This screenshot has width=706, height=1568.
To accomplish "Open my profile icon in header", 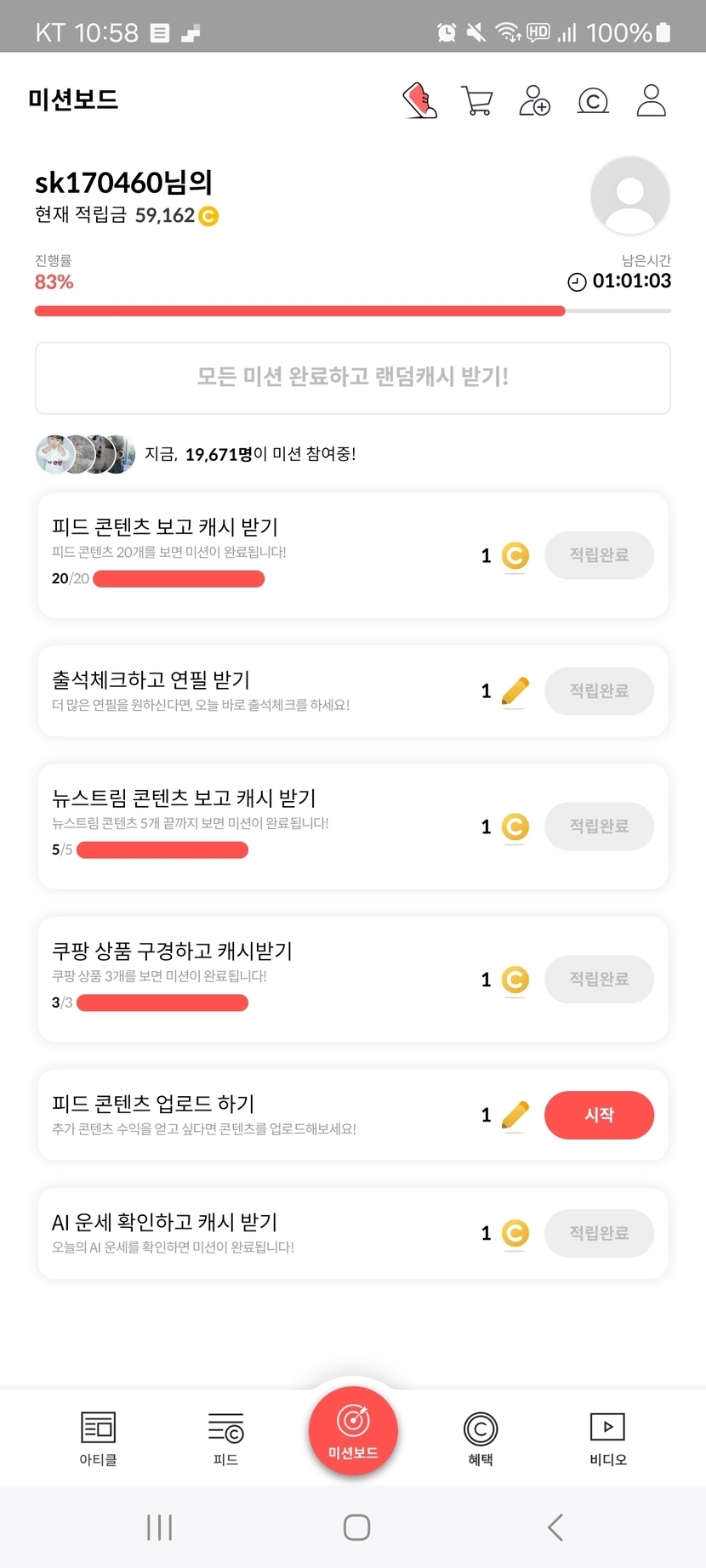I will 651,100.
